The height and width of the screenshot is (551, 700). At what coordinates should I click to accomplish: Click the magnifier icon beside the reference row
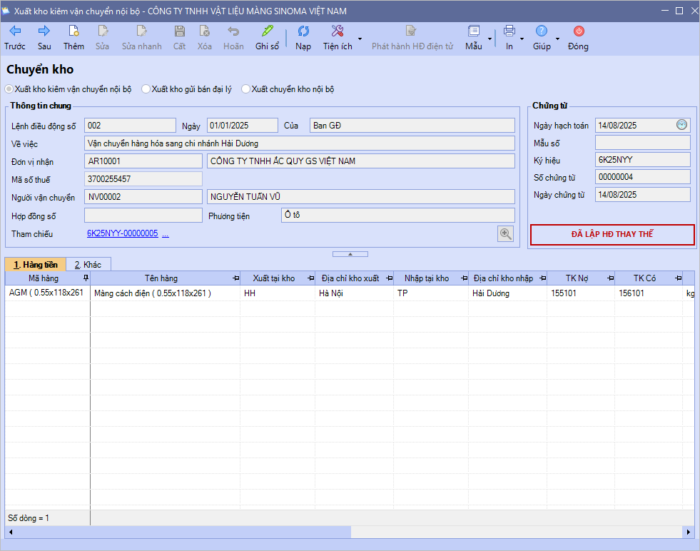[506, 233]
